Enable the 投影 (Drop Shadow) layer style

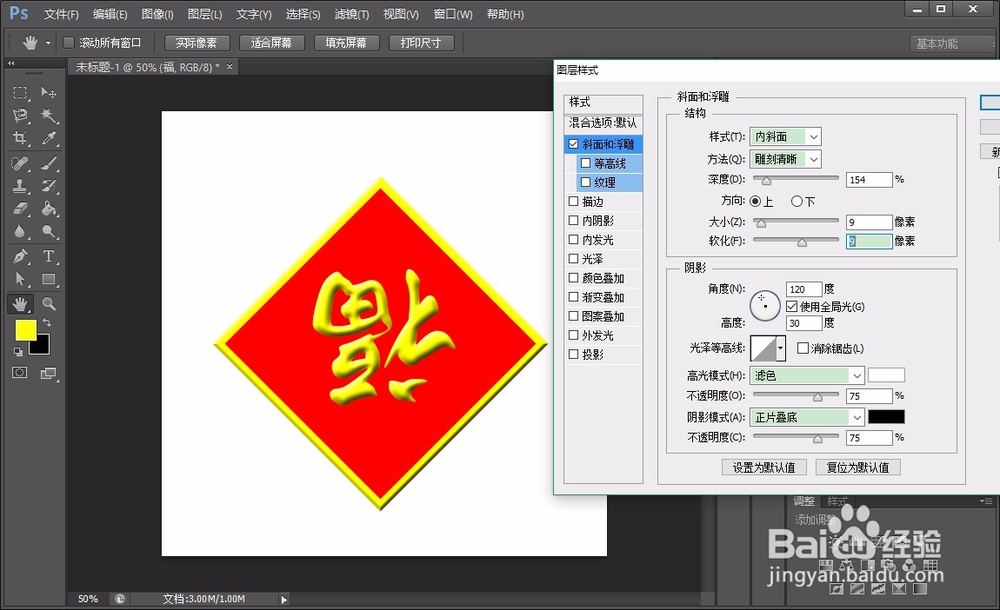coord(573,354)
